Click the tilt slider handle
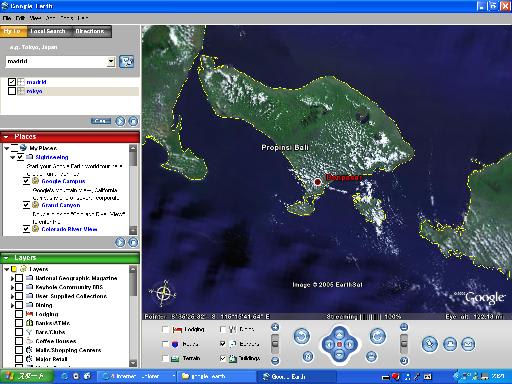 point(404,343)
